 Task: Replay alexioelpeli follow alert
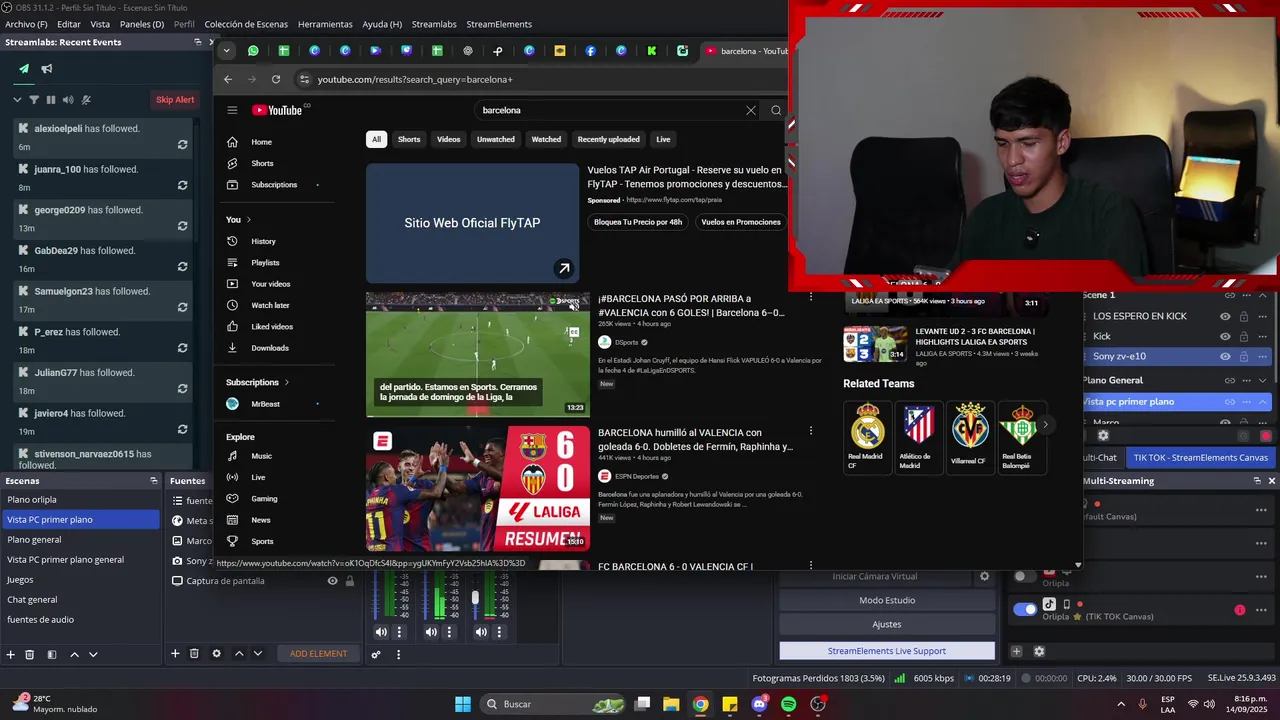click(x=182, y=145)
